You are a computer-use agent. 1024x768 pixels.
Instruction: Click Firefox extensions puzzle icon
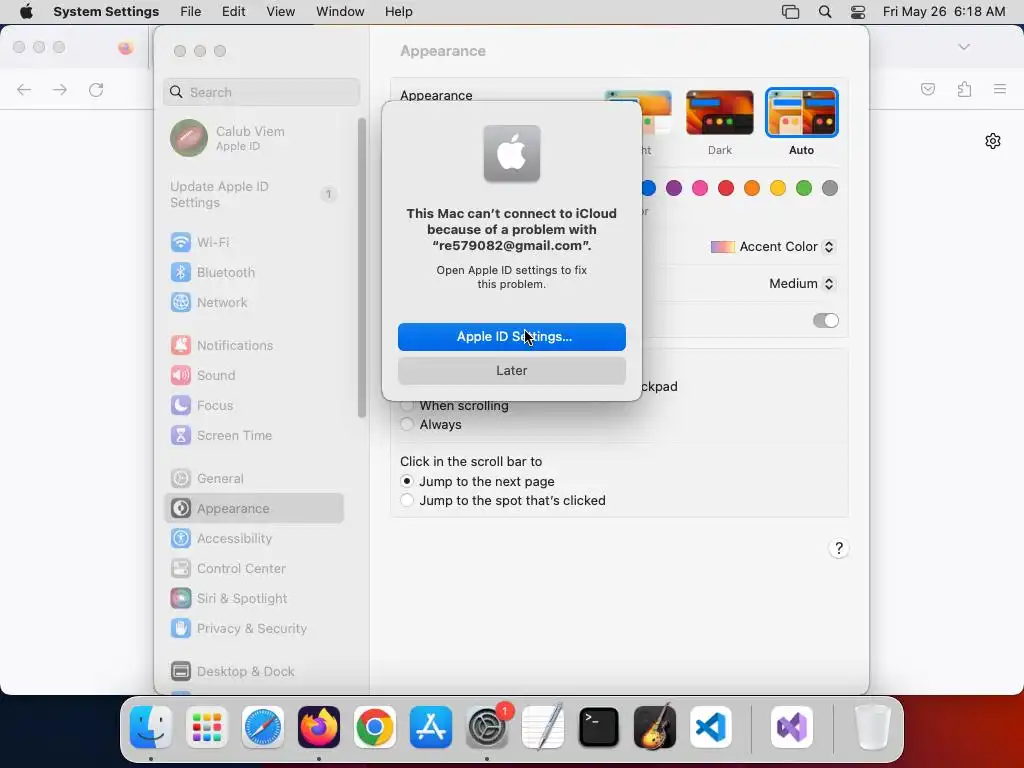pyautogui.click(x=965, y=89)
